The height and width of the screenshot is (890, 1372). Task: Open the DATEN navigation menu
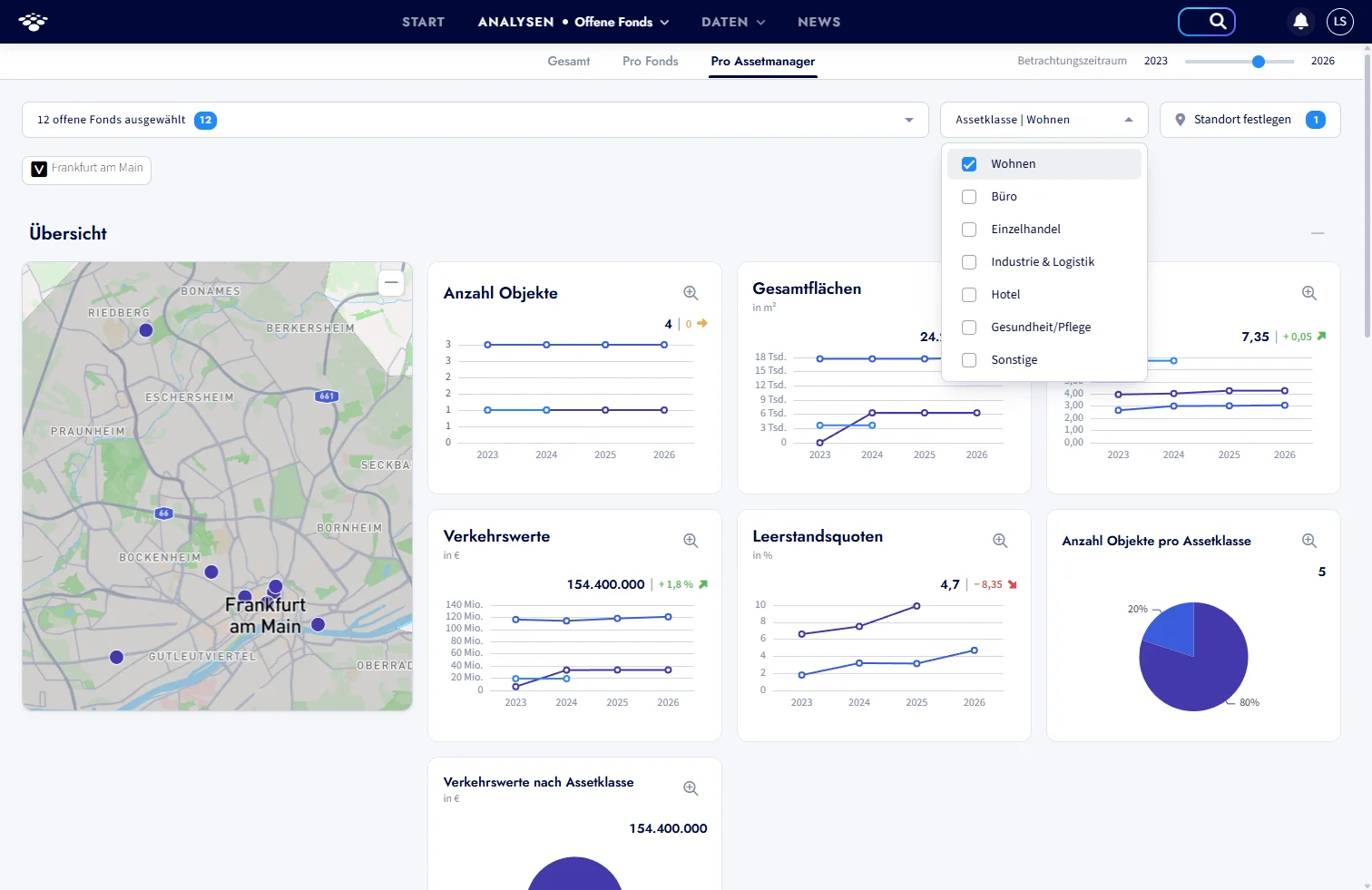point(733,22)
